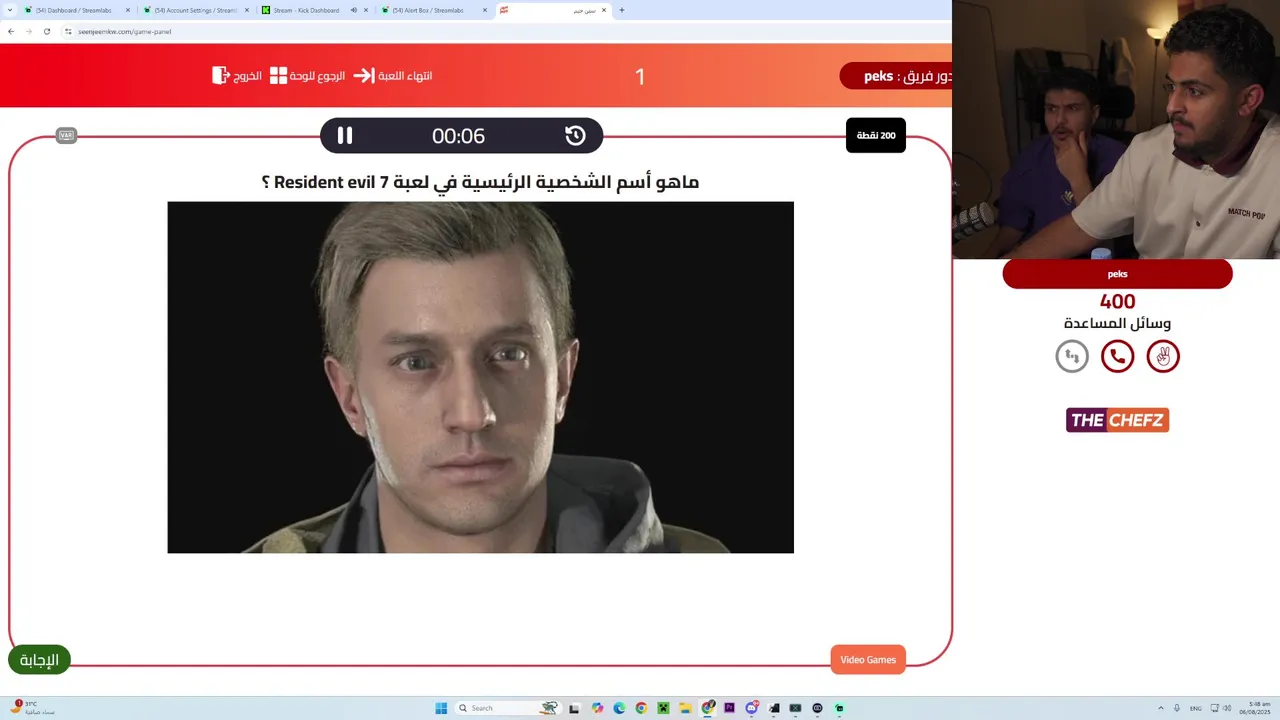
Task: Show hidden system tray icons
Action: [1161, 708]
